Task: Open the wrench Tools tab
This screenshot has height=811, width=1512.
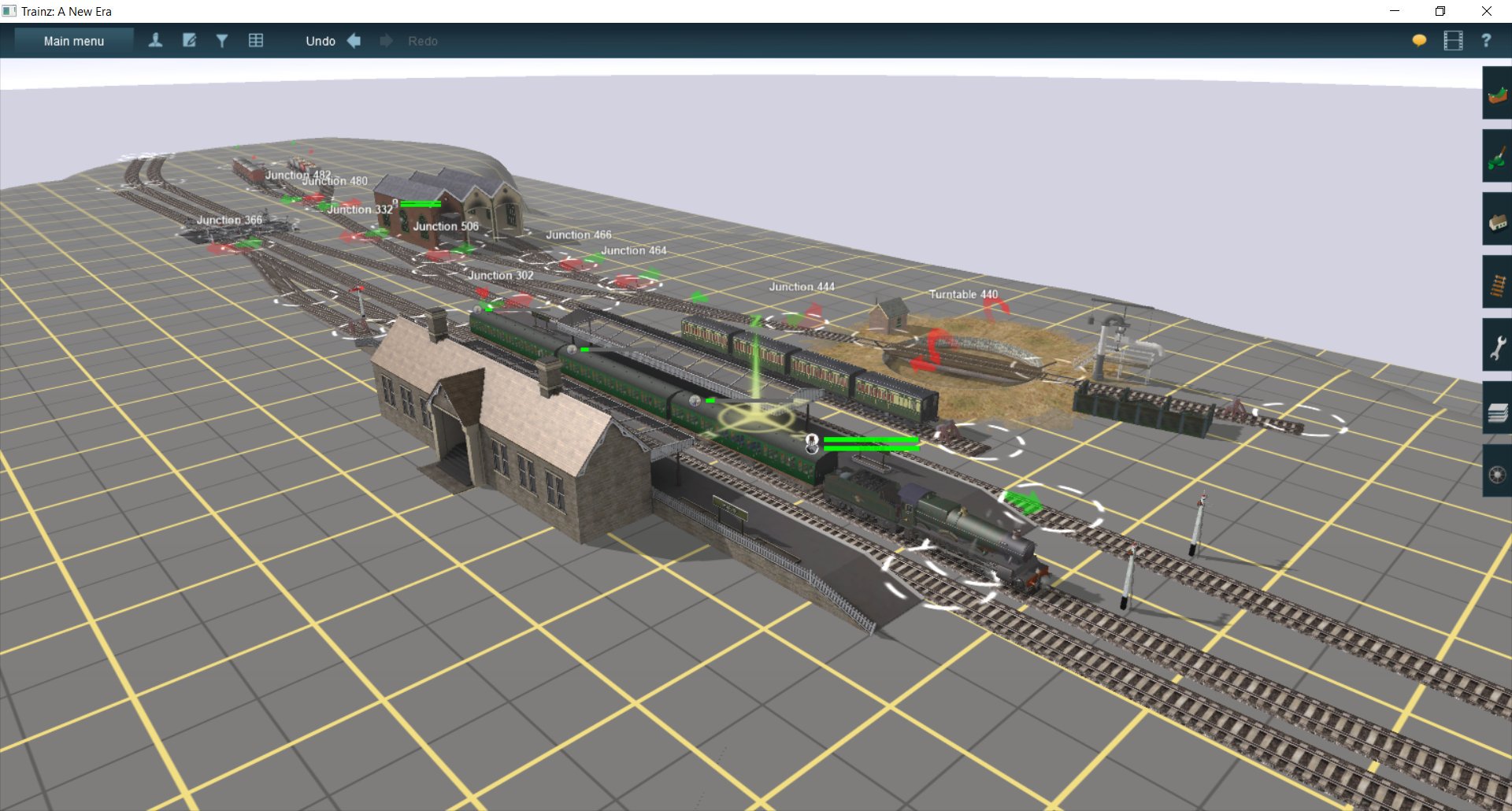Action: [x=1497, y=345]
